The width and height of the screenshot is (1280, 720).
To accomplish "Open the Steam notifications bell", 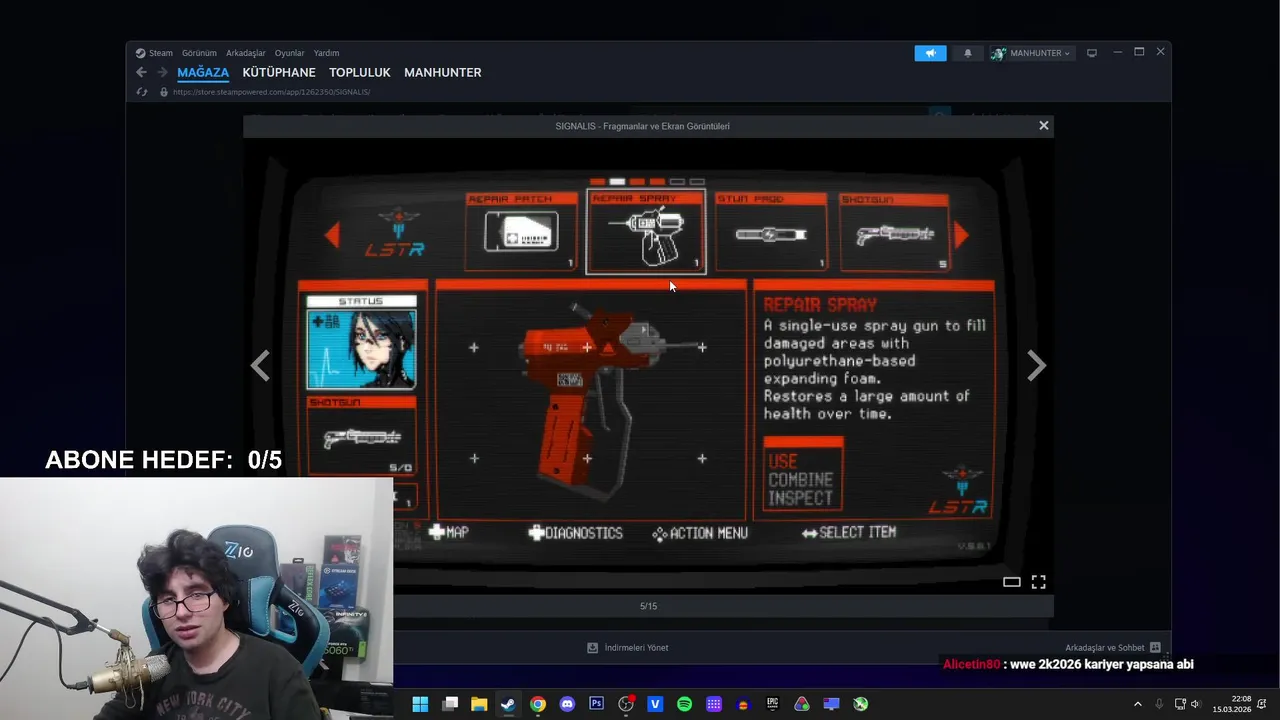I will pyautogui.click(x=967, y=53).
